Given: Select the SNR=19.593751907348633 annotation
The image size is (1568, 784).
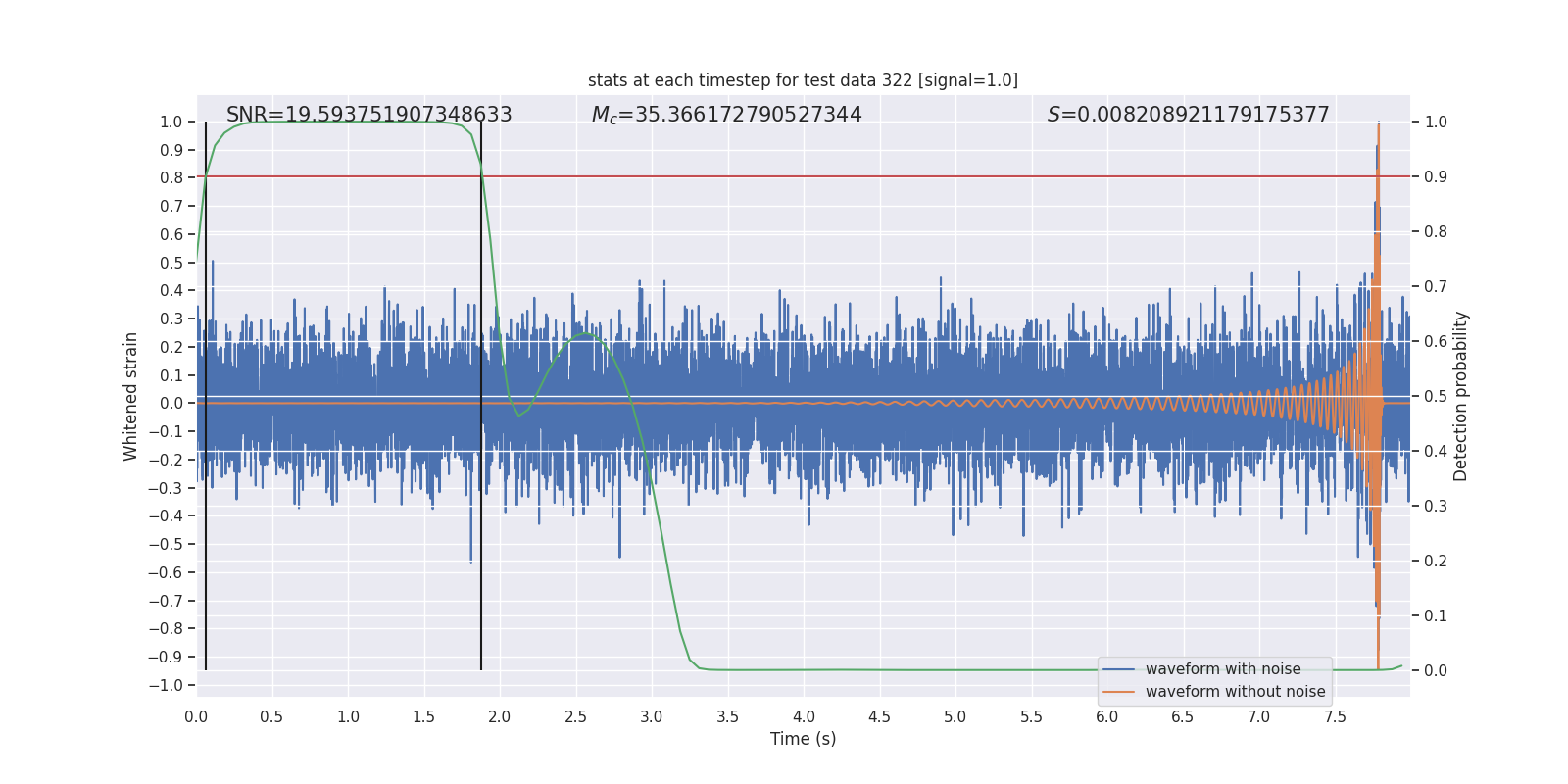Looking at the screenshot, I should (x=369, y=115).
